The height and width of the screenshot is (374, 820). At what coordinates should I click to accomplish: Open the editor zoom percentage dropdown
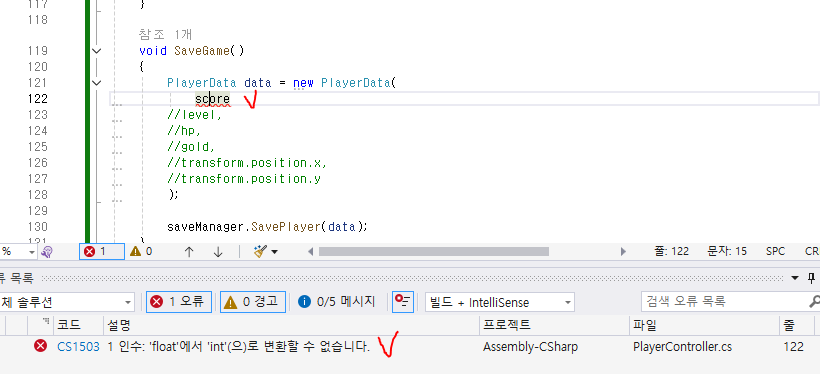click(x=31, y=252)
